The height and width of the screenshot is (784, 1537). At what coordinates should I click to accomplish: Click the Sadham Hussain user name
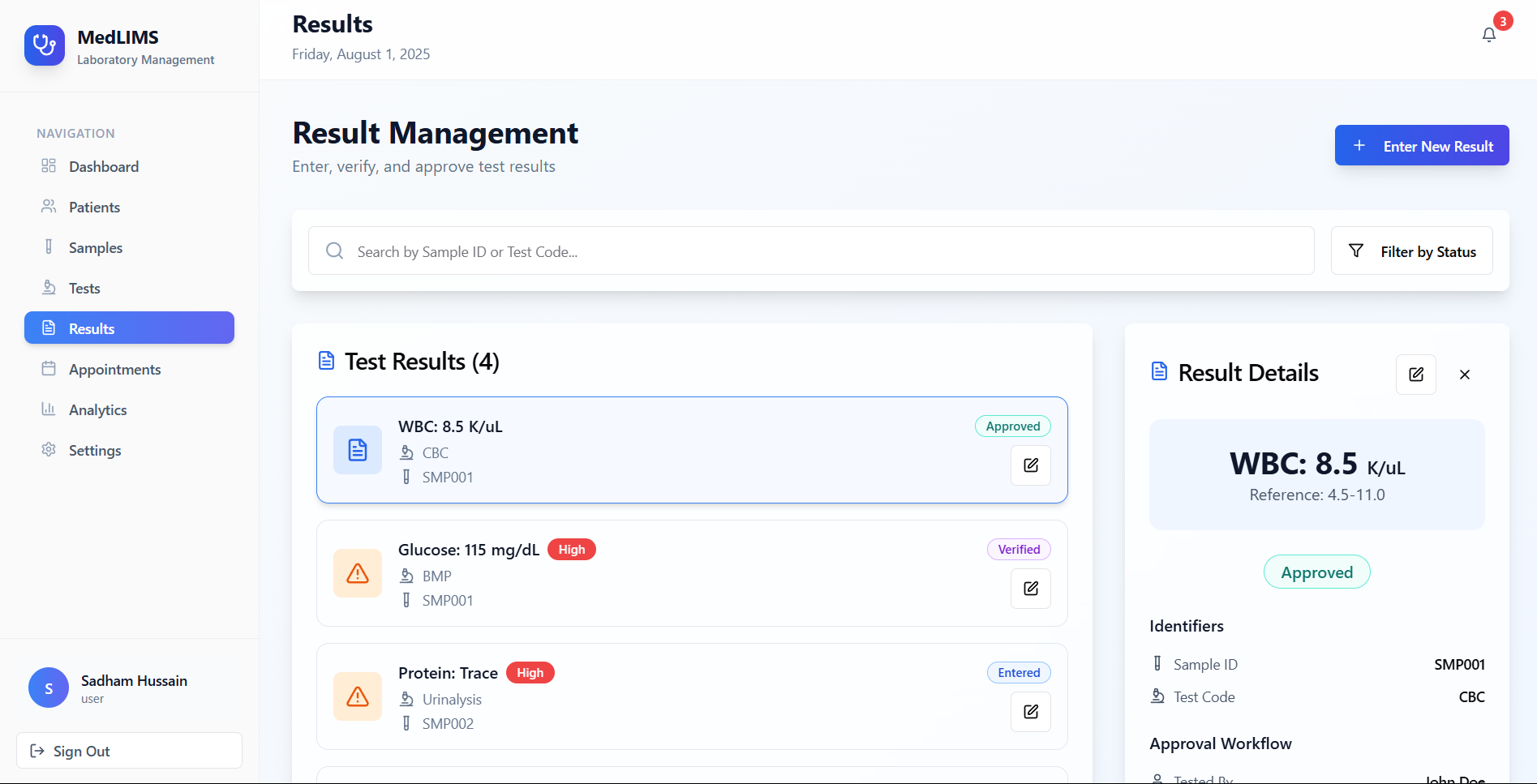click(x=134, y=681)
